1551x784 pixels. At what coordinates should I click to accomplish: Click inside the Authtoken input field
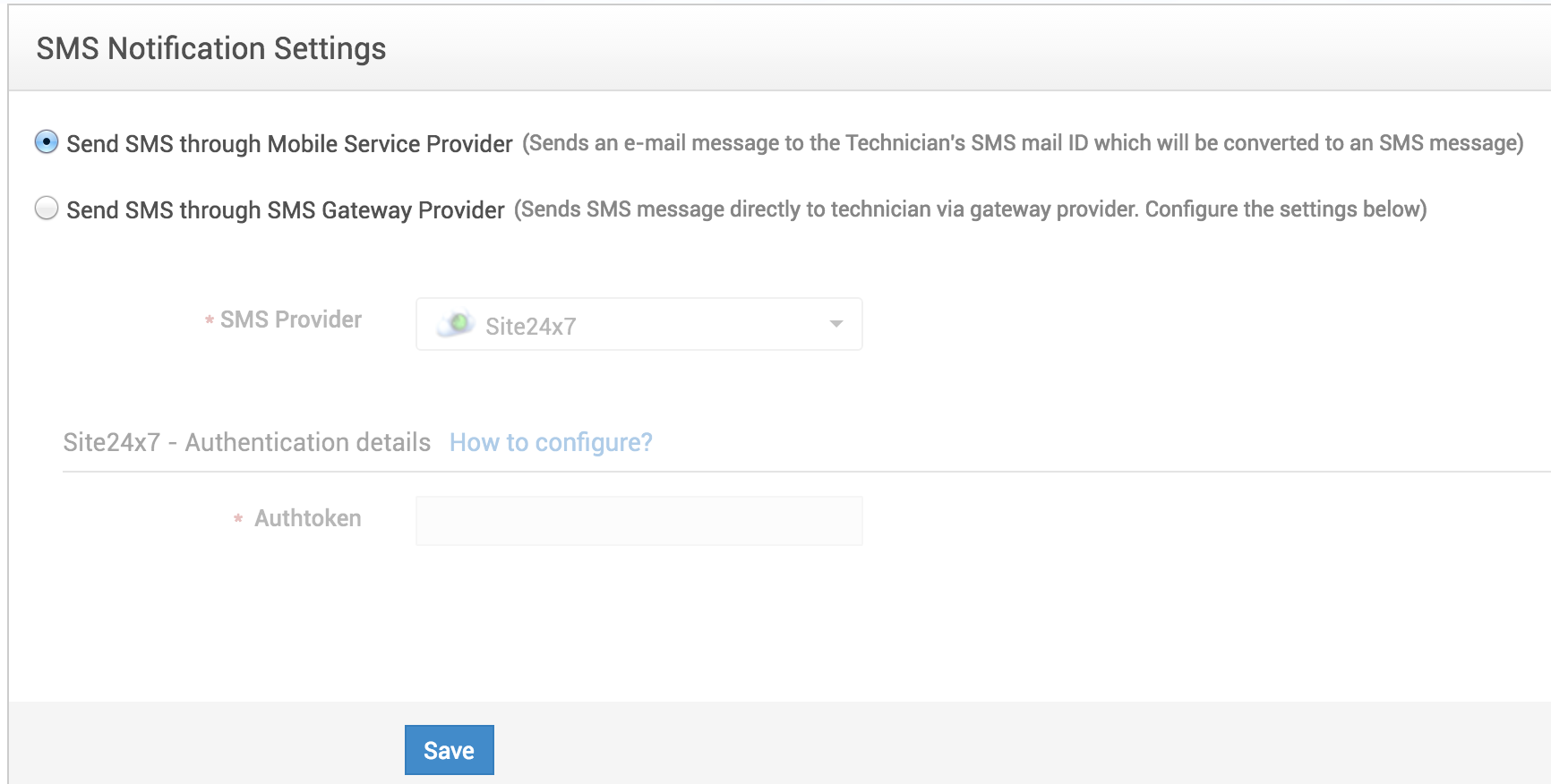pyautogui.click(x=638, y=519)
